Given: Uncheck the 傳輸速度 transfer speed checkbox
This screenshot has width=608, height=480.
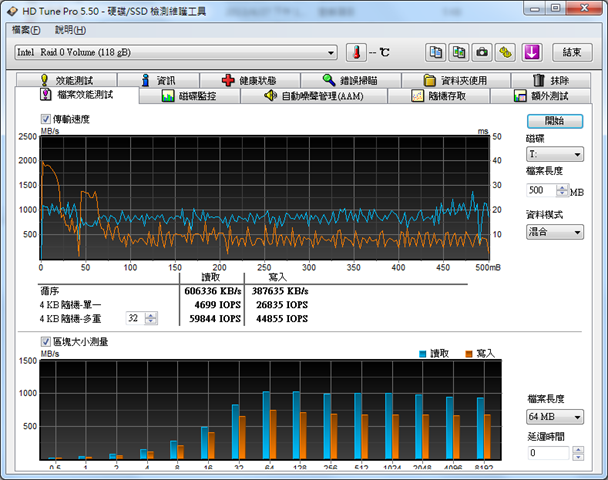Looking at the screenshot, I should (x=45, y=119).
